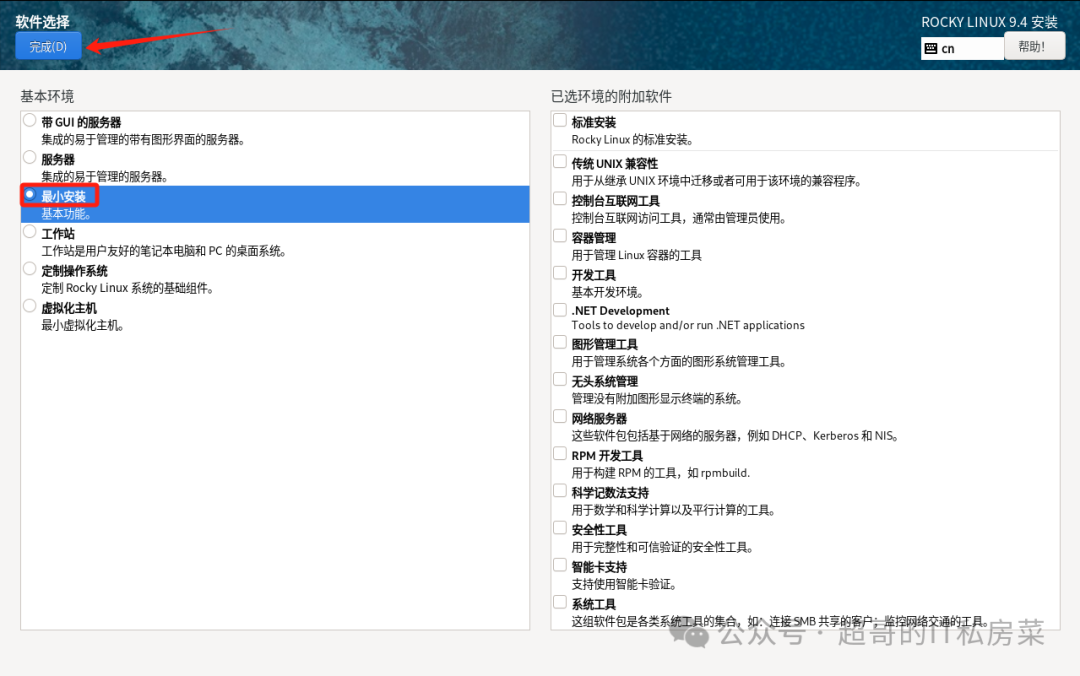Viewport: 1080px width, 676px height.
Task: Select the 最小安装 base environment
Action: [30, 197]
